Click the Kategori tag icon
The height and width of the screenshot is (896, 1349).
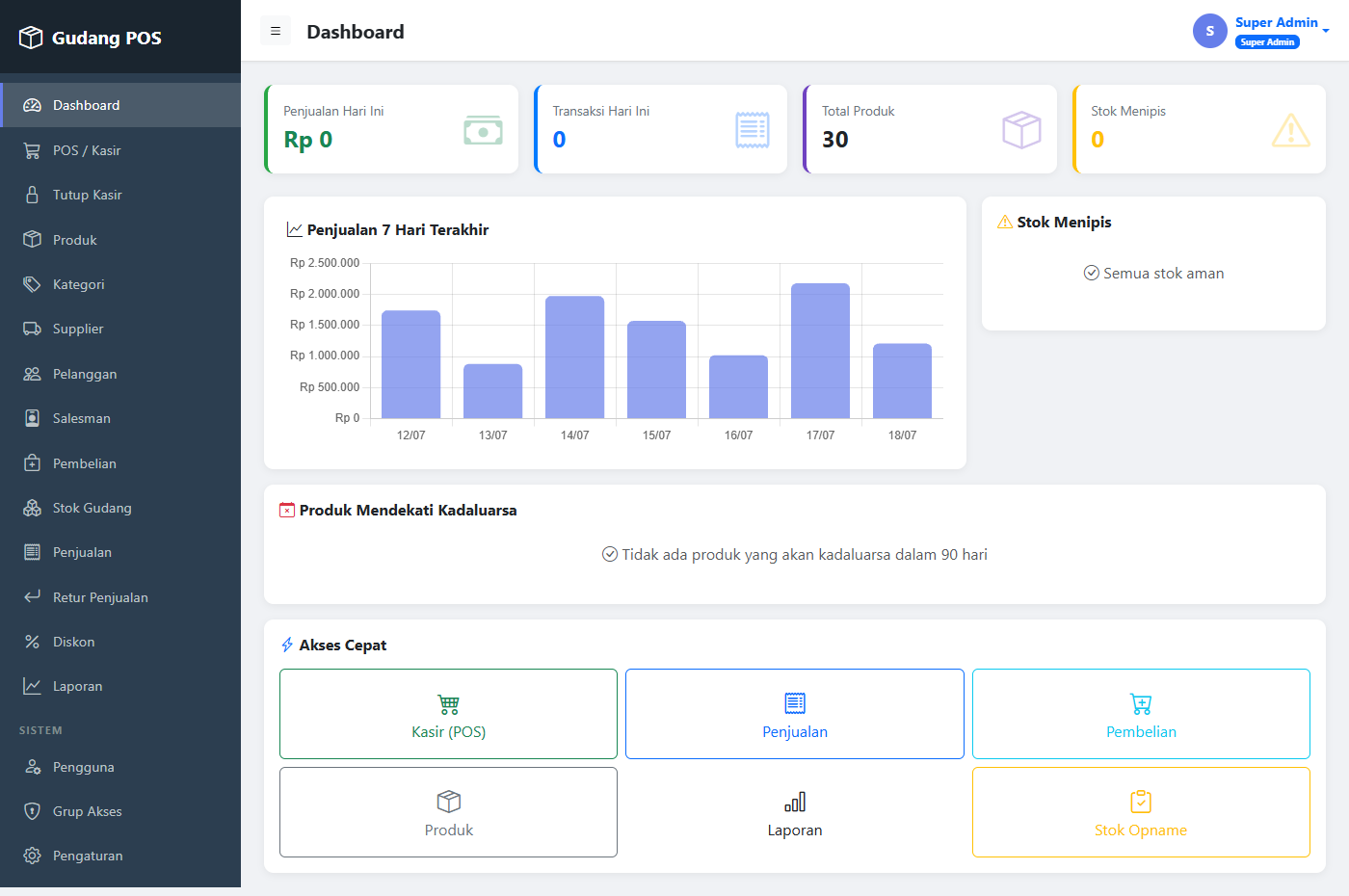(x=32, y=284)
